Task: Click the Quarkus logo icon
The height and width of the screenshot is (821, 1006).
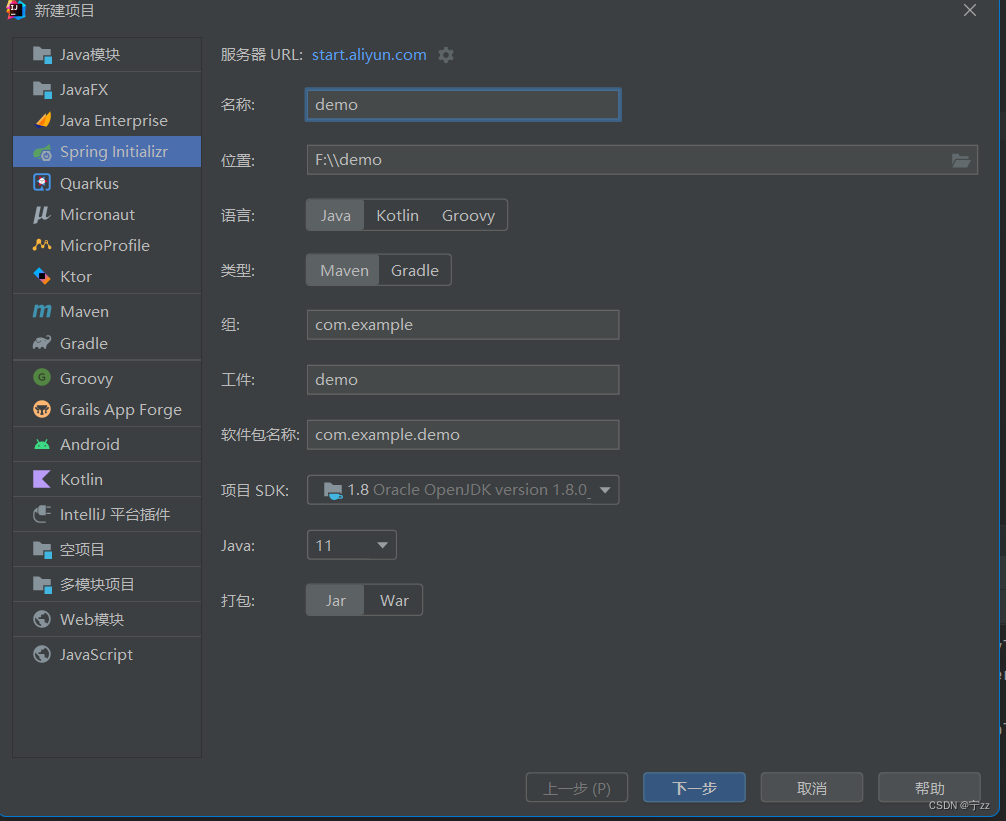Action: pyautogui.click(x=42, y=183)
